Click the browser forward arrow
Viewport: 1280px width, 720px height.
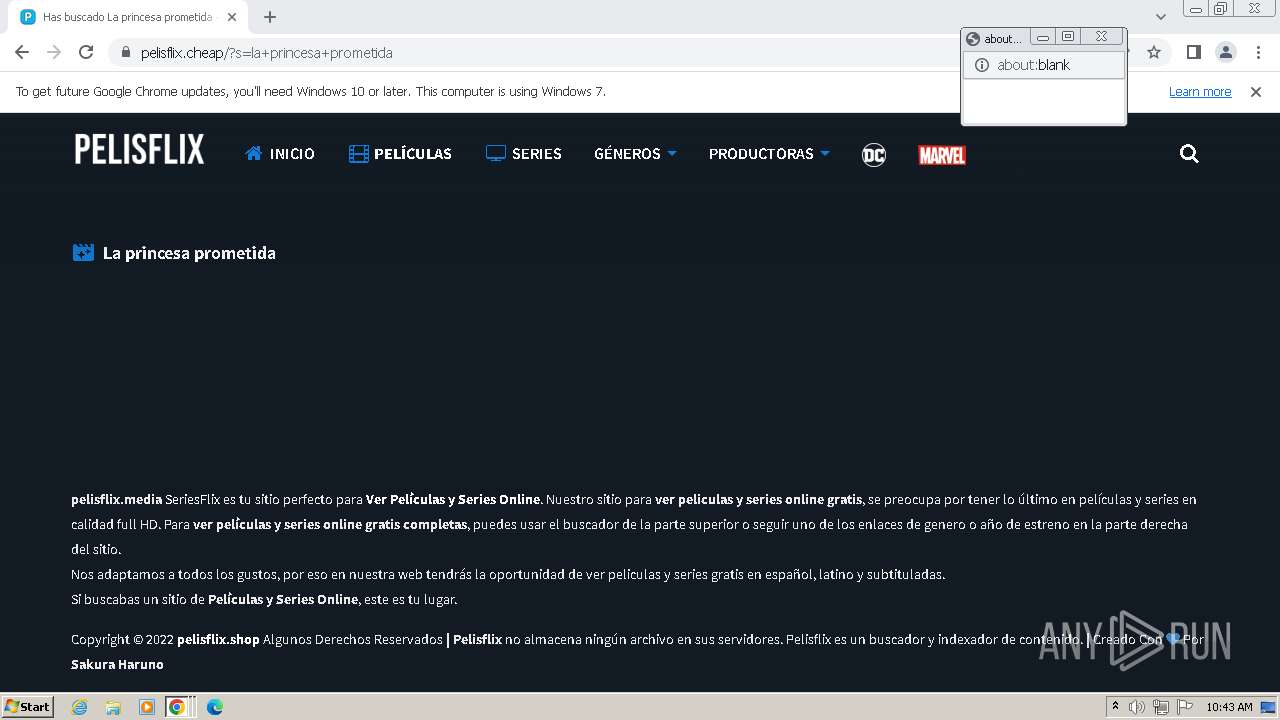click(54, 52)
